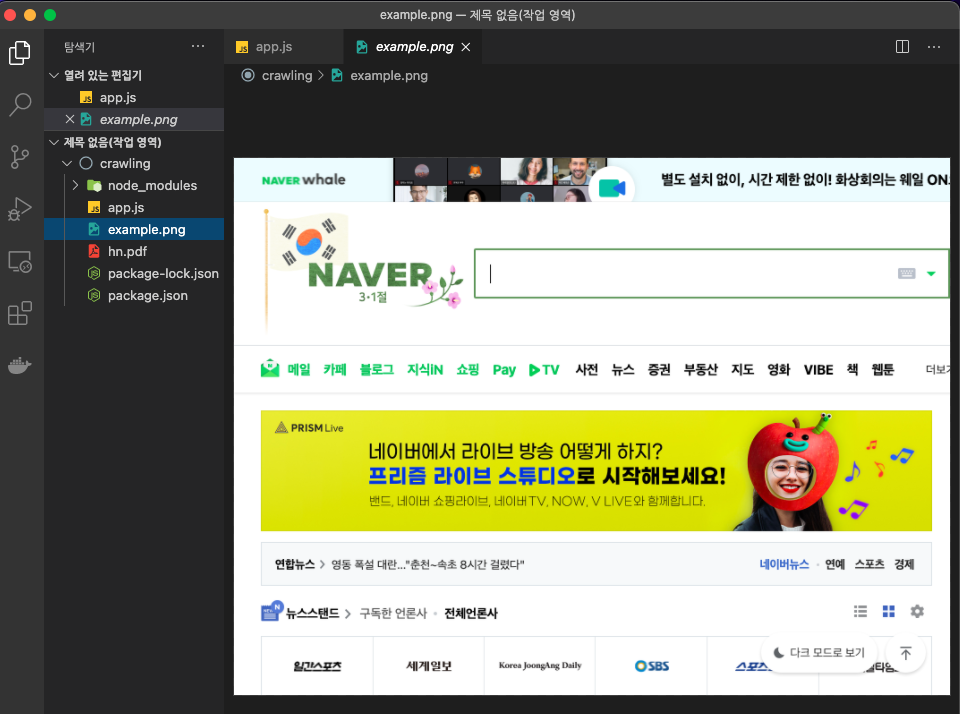Split the editor to the right
Image resolution: width=960 pixels, height=714 pixels.
902,47
